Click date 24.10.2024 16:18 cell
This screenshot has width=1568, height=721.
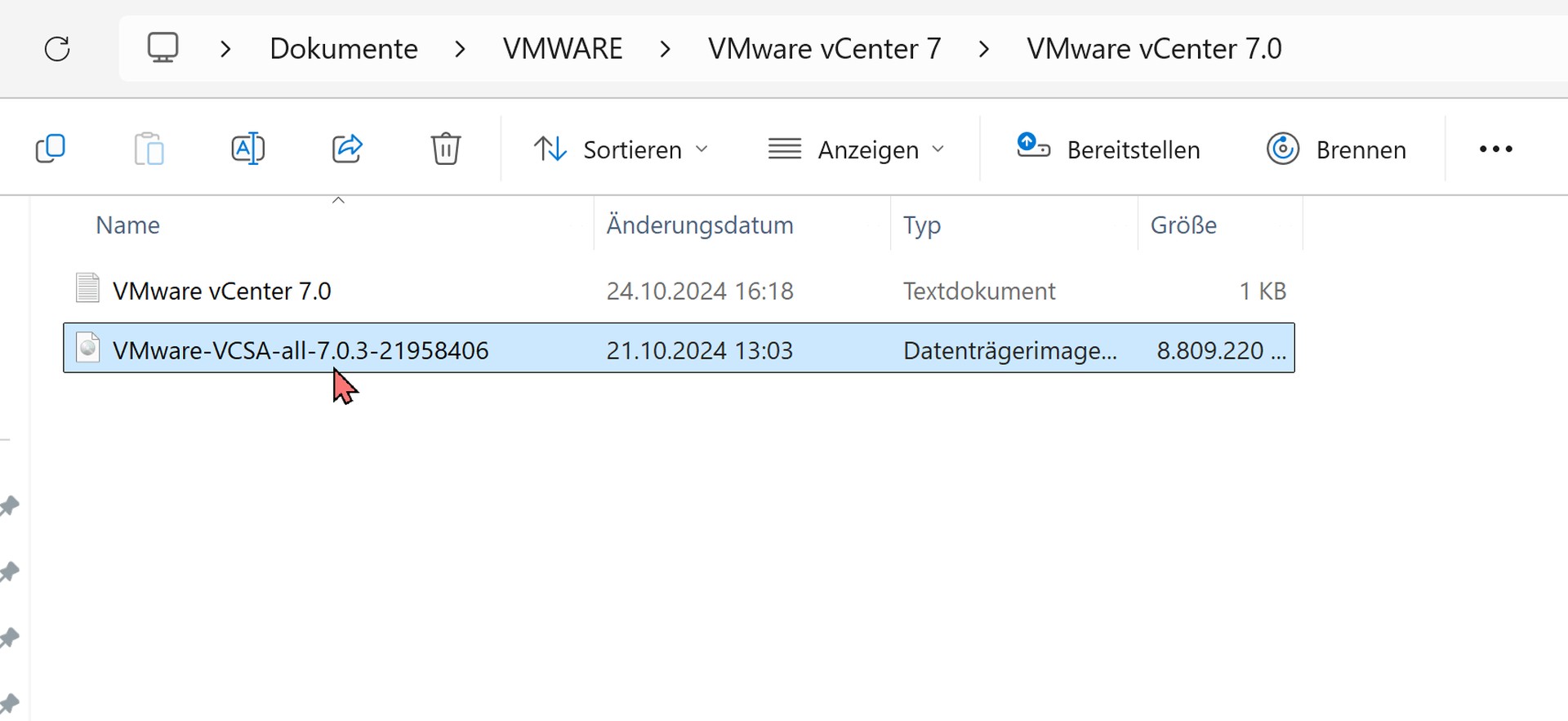(x=700, y=292)
